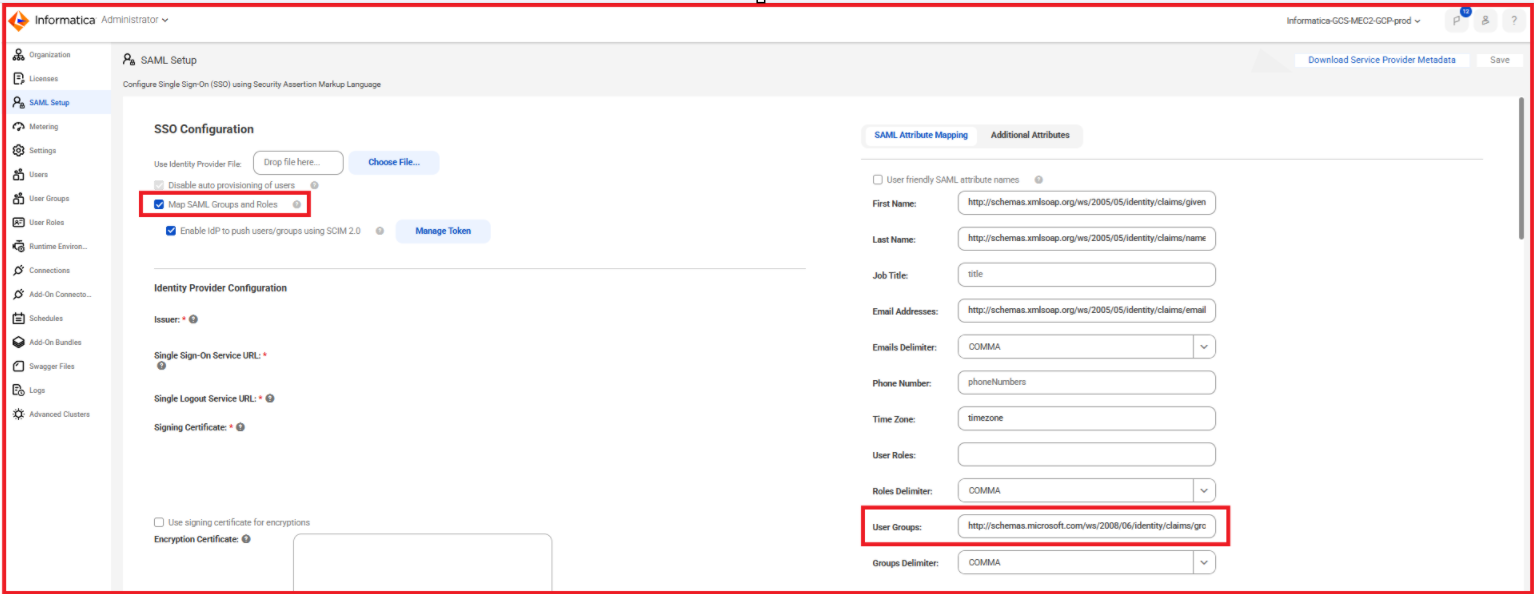The image size is (1534, 594).
Task: Open the User Roles sidebar icon
Action: click(19, 222)
